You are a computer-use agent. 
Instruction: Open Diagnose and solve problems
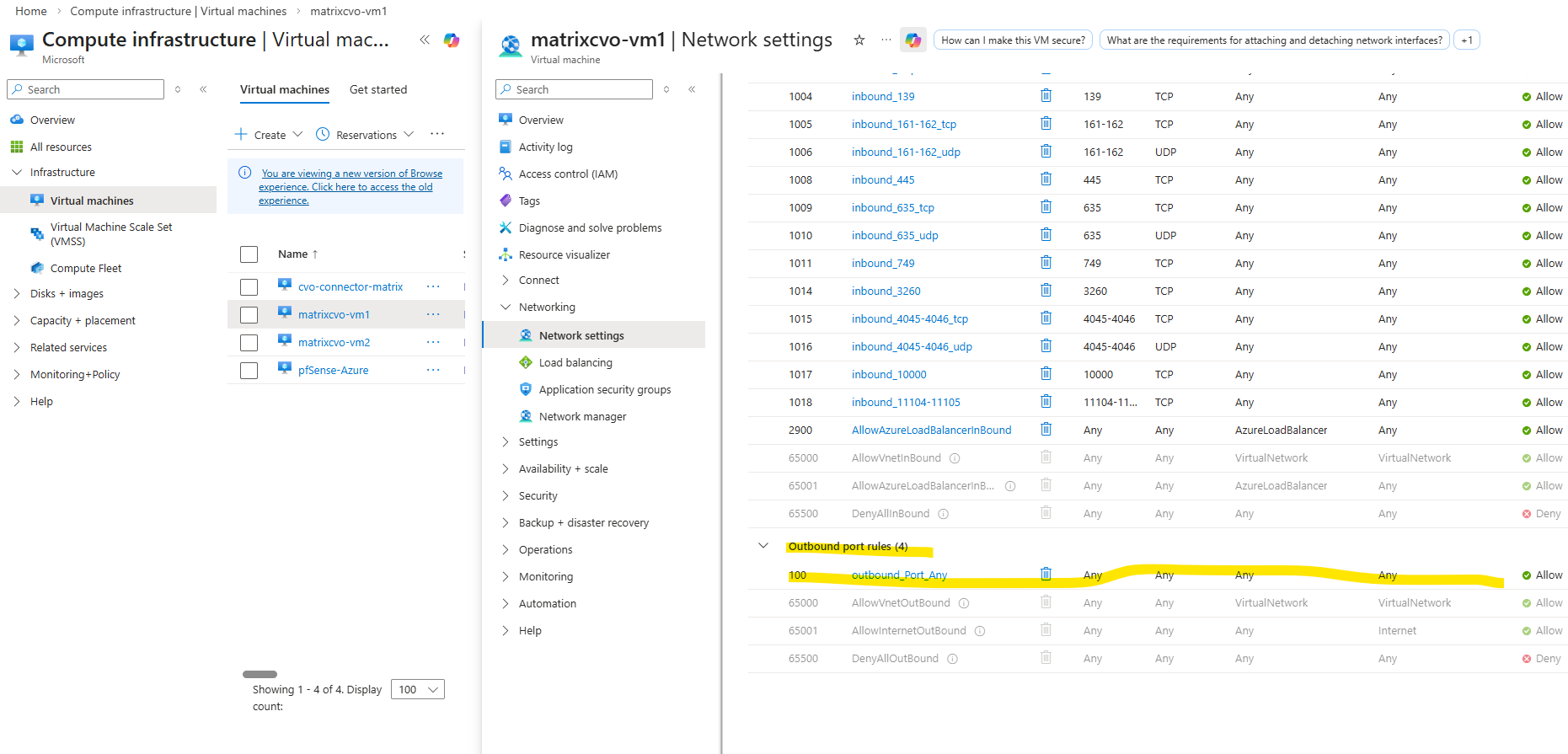590,227
